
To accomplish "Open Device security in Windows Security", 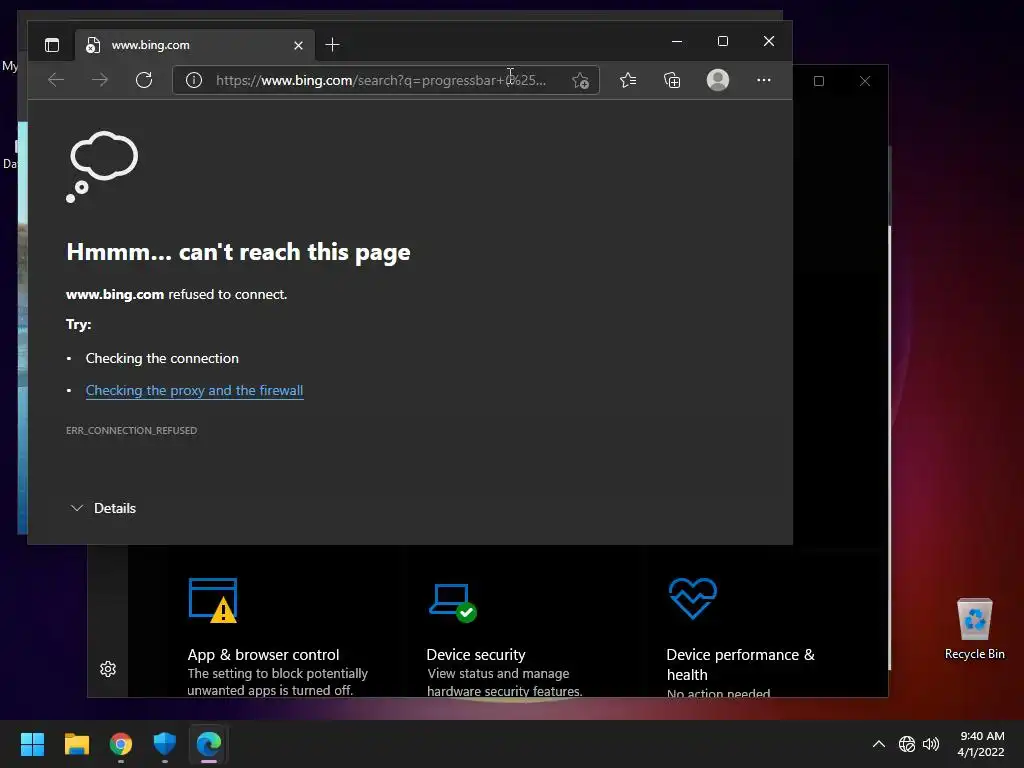I will click(504, 637).
